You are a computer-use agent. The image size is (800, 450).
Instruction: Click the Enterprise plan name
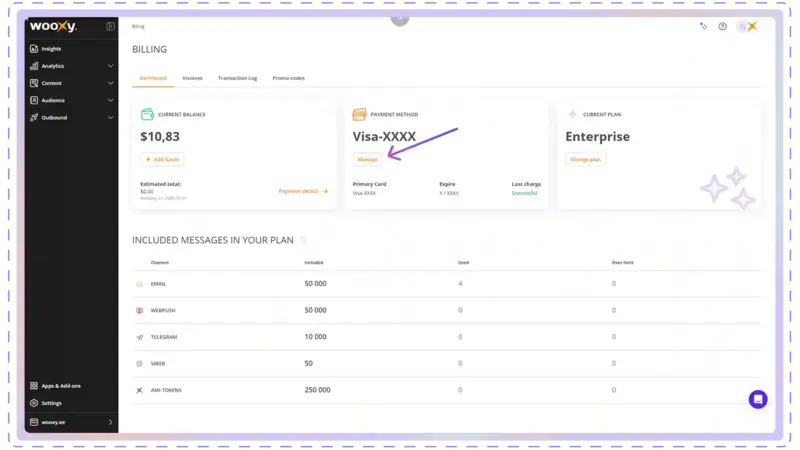[x=597, y=137]
